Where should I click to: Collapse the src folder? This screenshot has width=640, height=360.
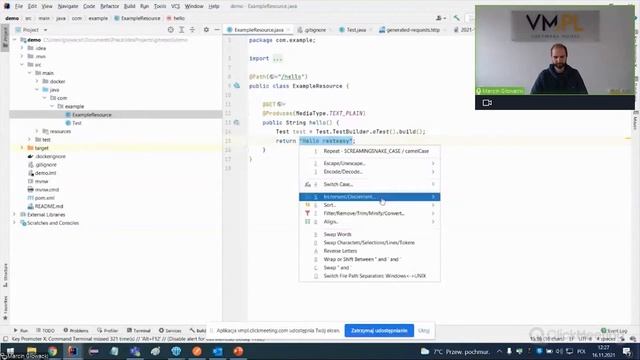click(x=22, y=64)
